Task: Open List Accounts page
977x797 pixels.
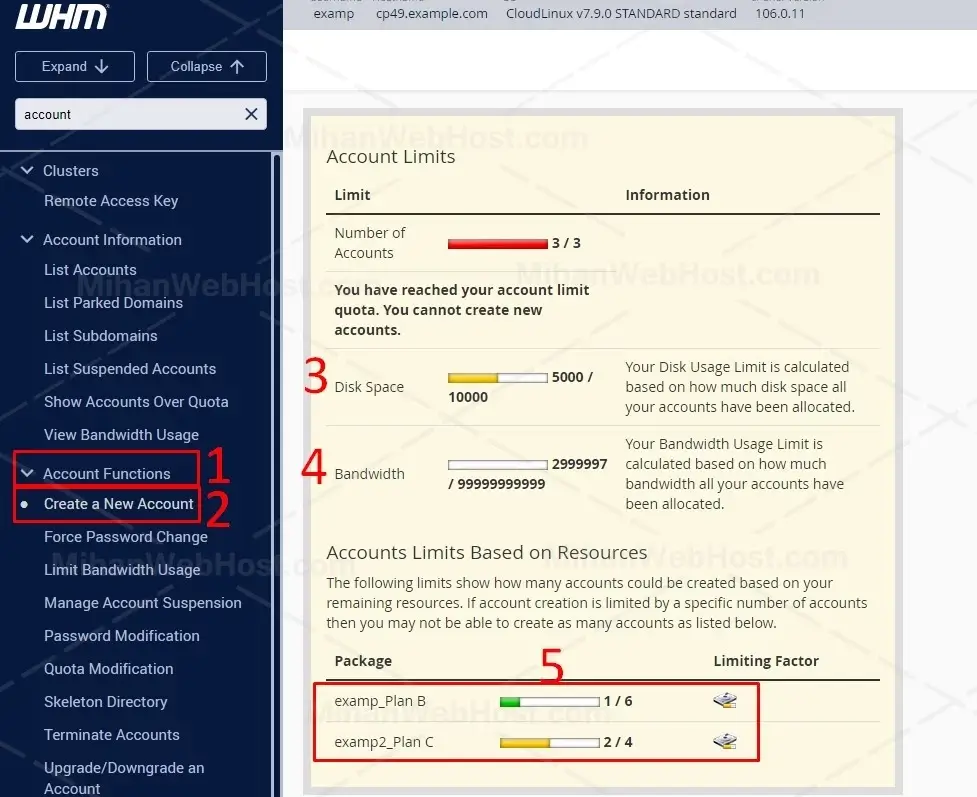Action: (90, 270)
